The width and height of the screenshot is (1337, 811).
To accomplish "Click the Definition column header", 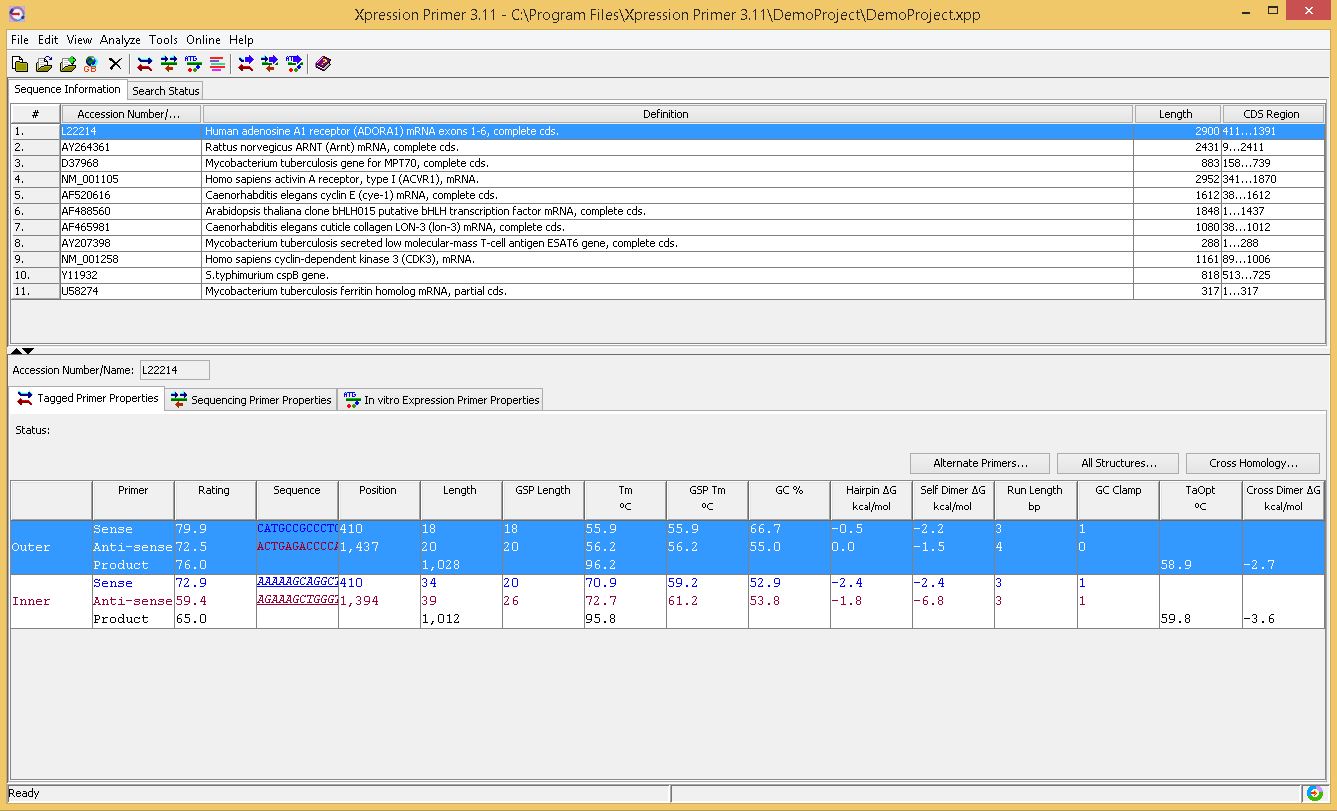I will point(667,114).
